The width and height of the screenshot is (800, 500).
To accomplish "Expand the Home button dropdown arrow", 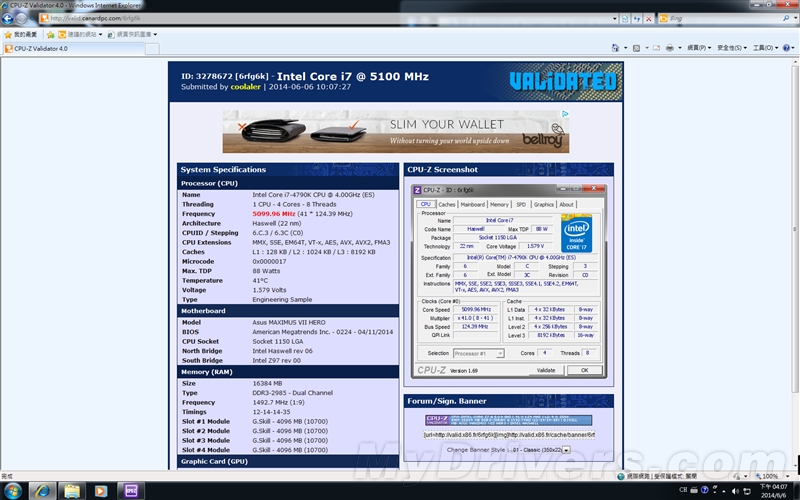I will (x=626, y=48).
